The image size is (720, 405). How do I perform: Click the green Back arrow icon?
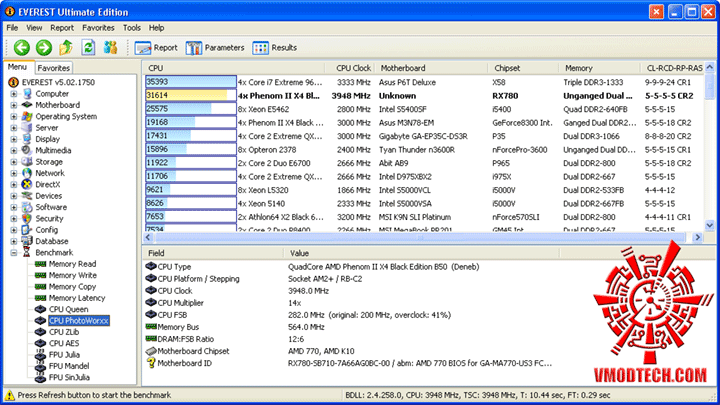point(22,47)
